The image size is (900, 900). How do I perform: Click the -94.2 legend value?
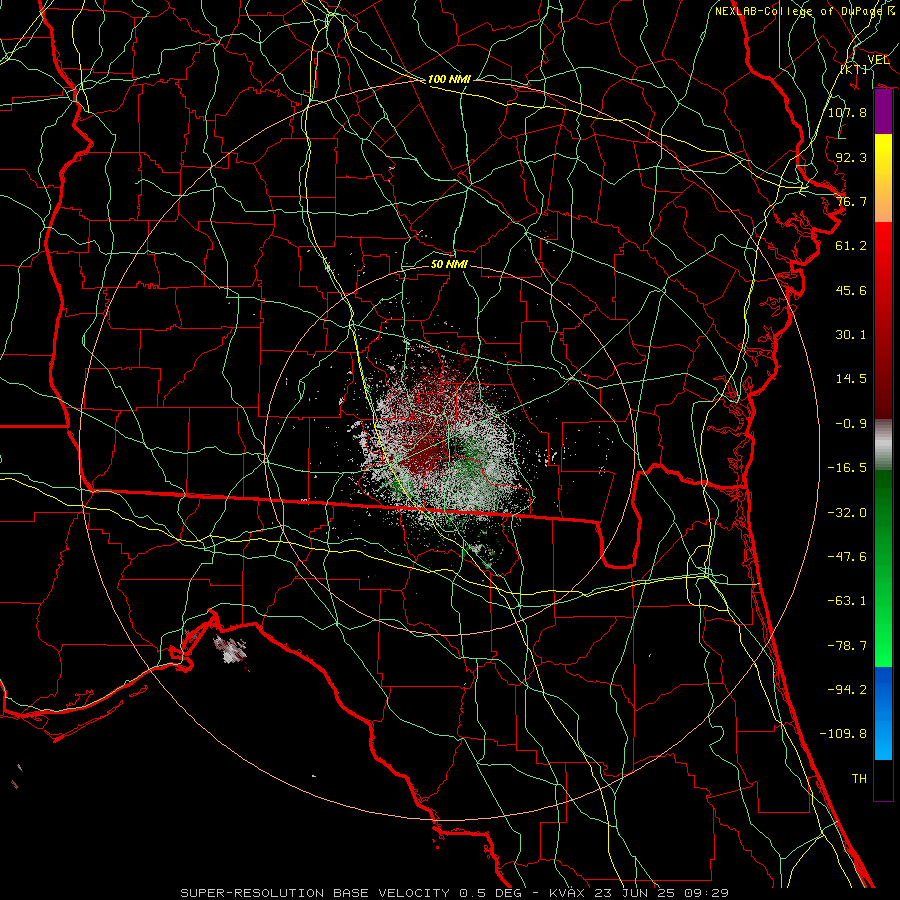click(x=847, y=690)
